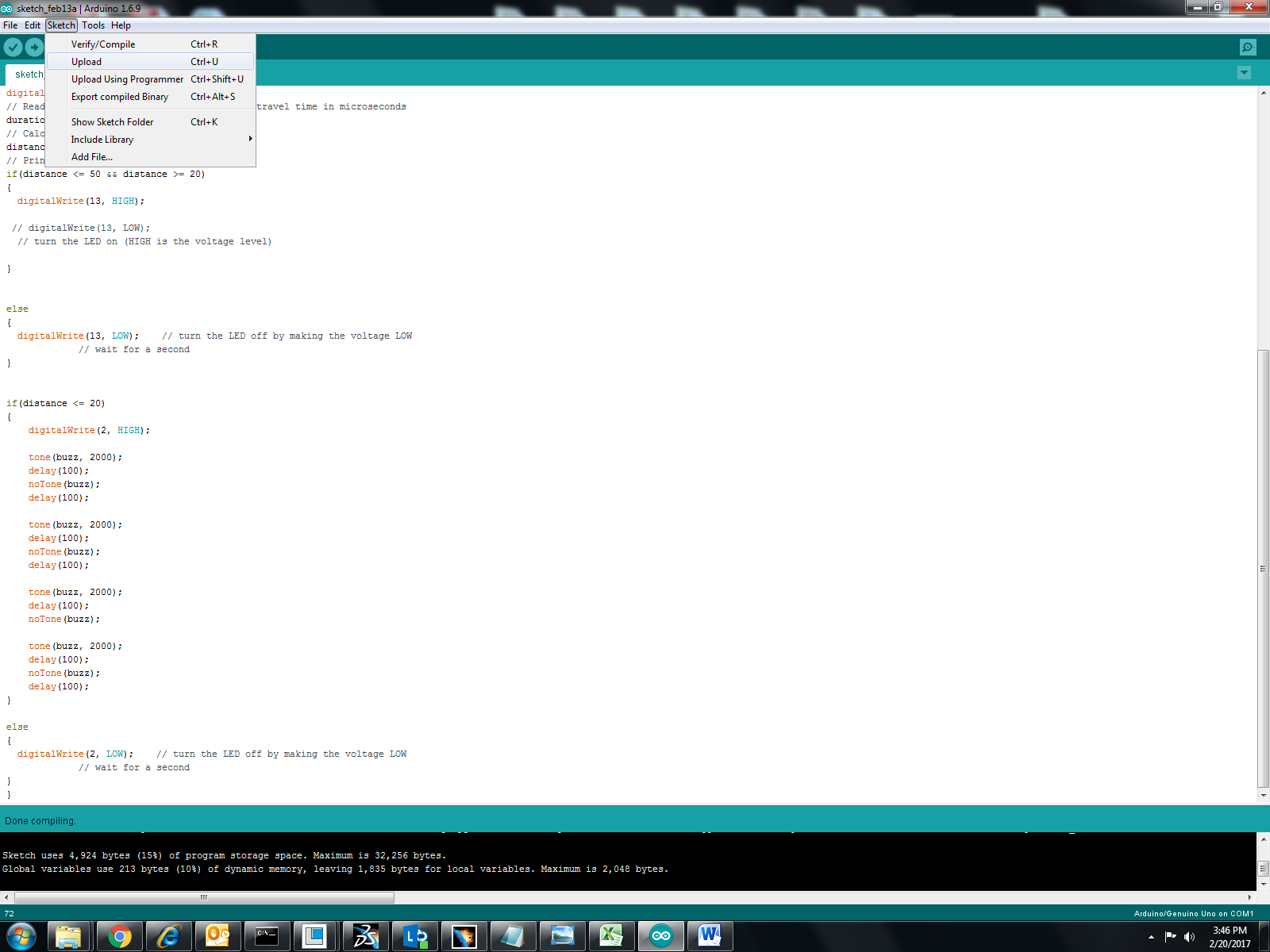
Task: Open the Serial Monitor icon
Action: (x=1247, y=48)
